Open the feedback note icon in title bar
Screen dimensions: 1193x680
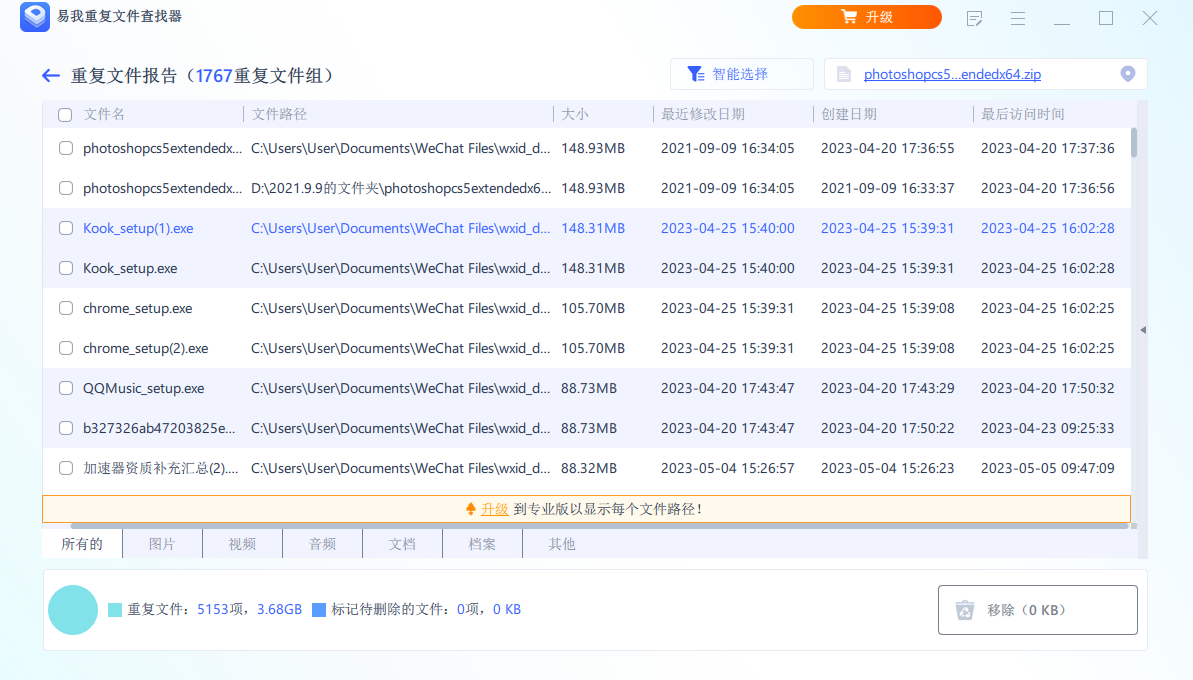pyautogui.click(x=974, y=18)
